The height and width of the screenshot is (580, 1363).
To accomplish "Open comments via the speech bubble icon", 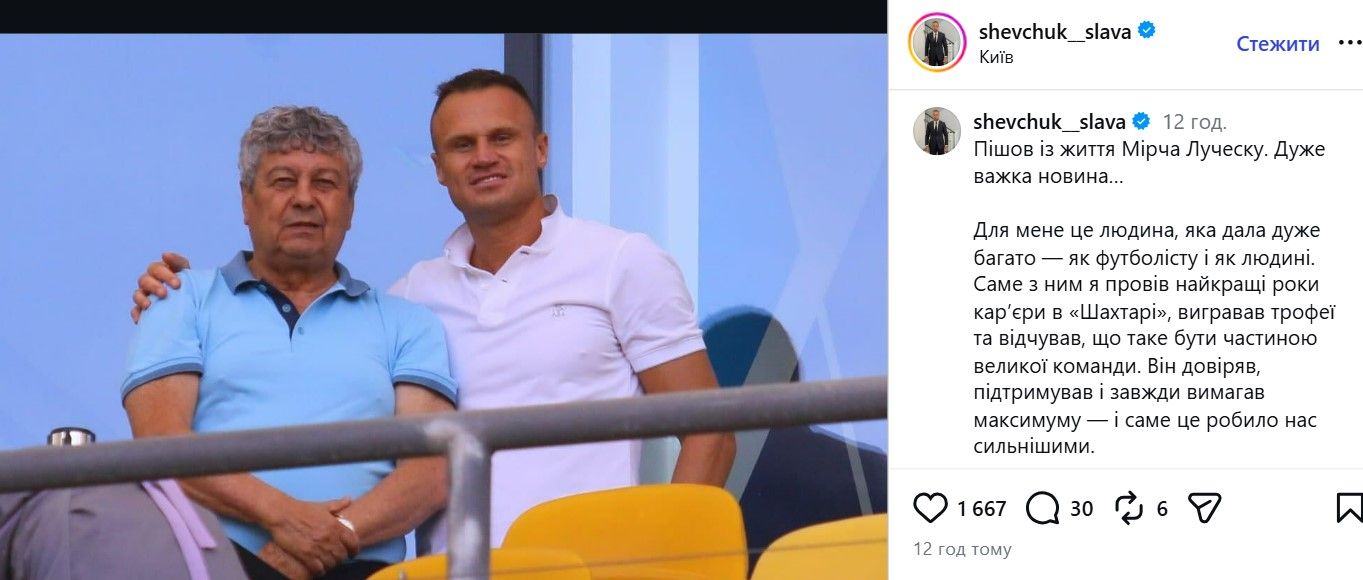I will point(1043,508).
